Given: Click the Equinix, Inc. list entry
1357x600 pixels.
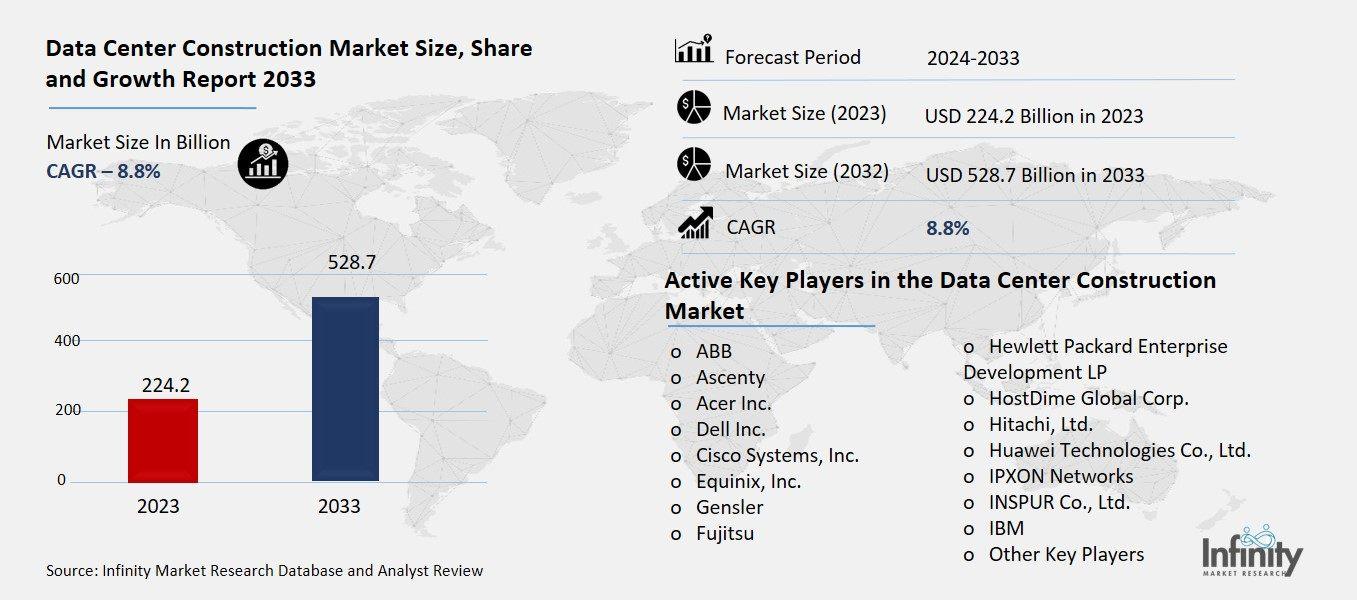Looking at the screenshot, I should point(748,482).
